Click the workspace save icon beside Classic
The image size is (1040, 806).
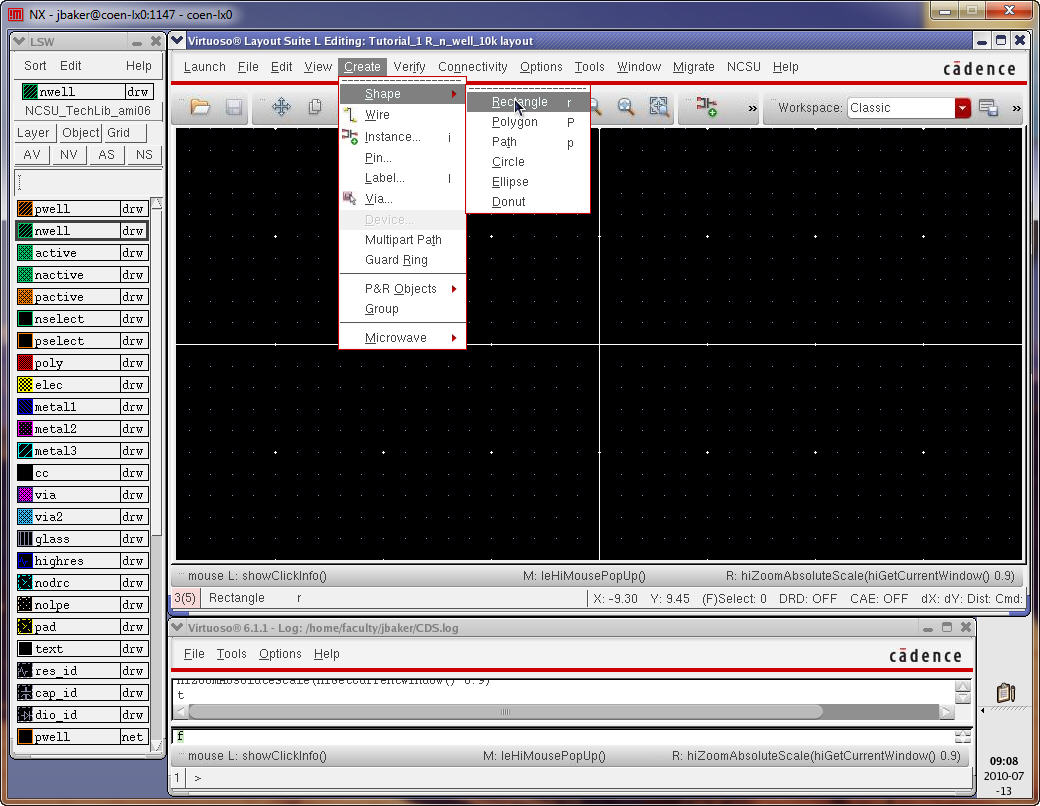[988, 108]
